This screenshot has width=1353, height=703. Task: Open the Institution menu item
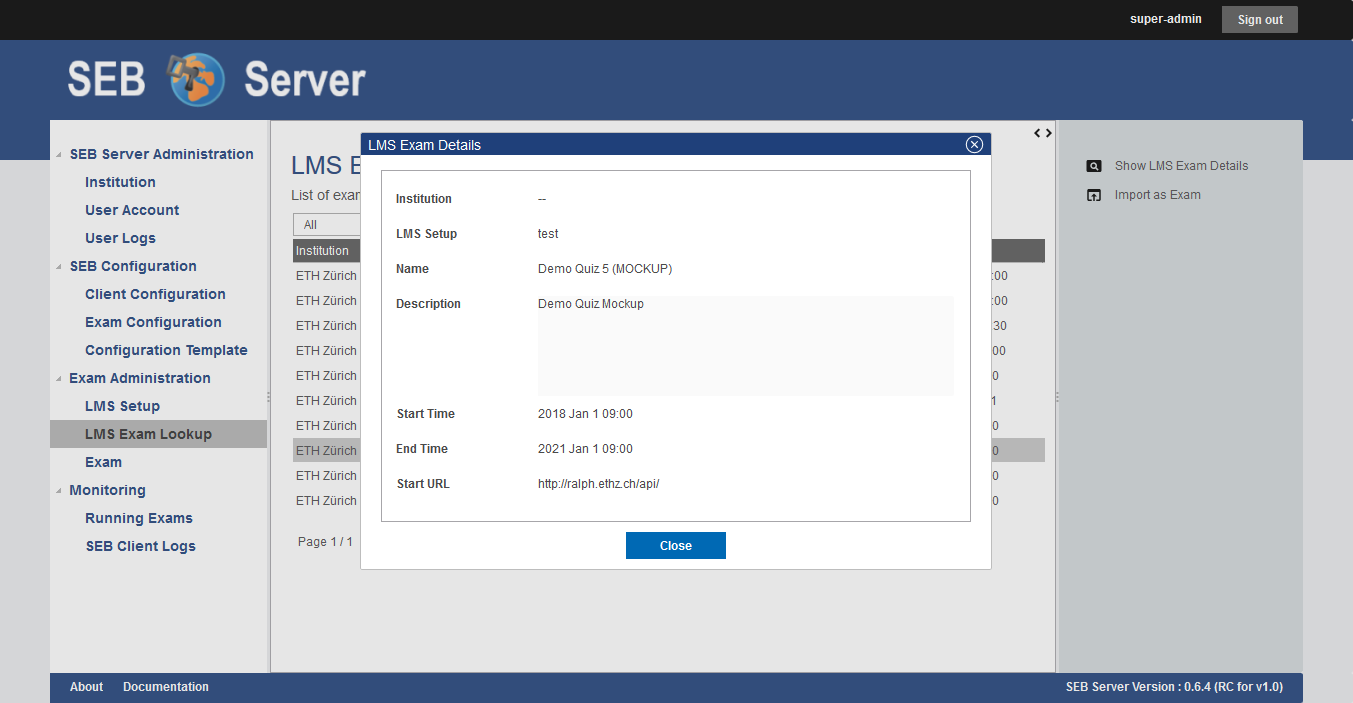[120, 182]
